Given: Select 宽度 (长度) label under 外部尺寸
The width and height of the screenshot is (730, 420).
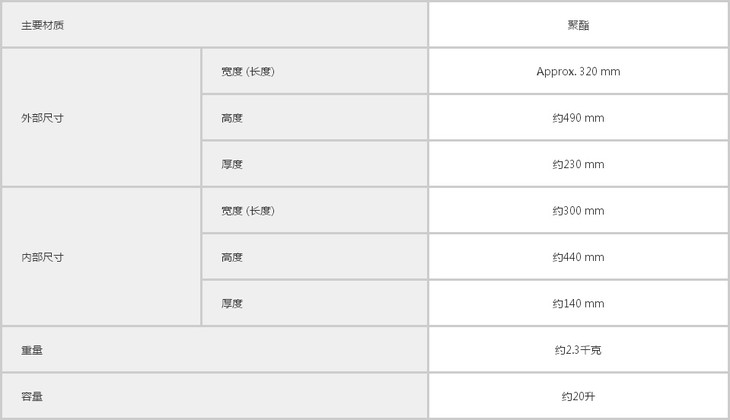Looking at the screenshot, I should 248,72.
